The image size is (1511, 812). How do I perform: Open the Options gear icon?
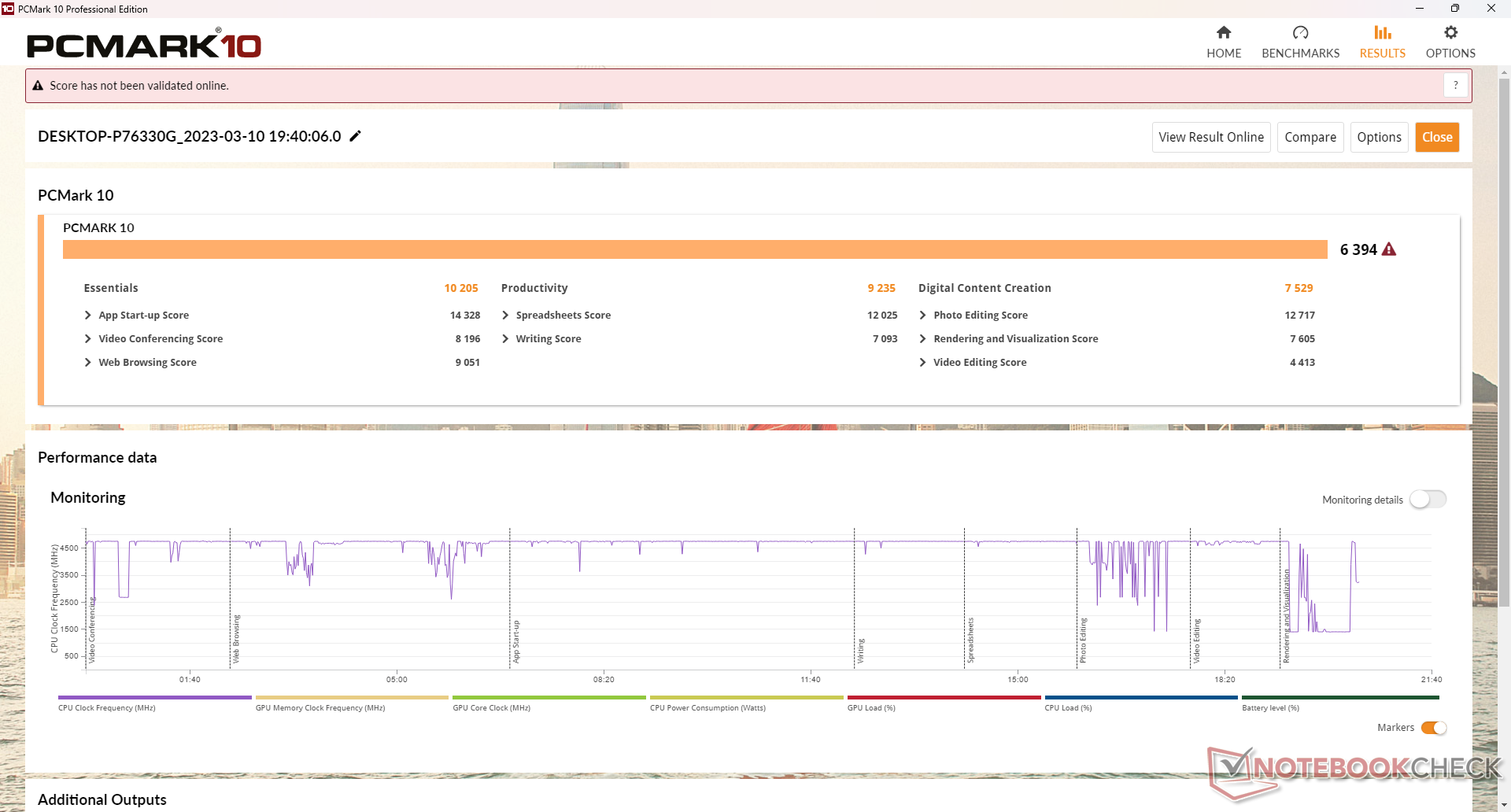1450,32
